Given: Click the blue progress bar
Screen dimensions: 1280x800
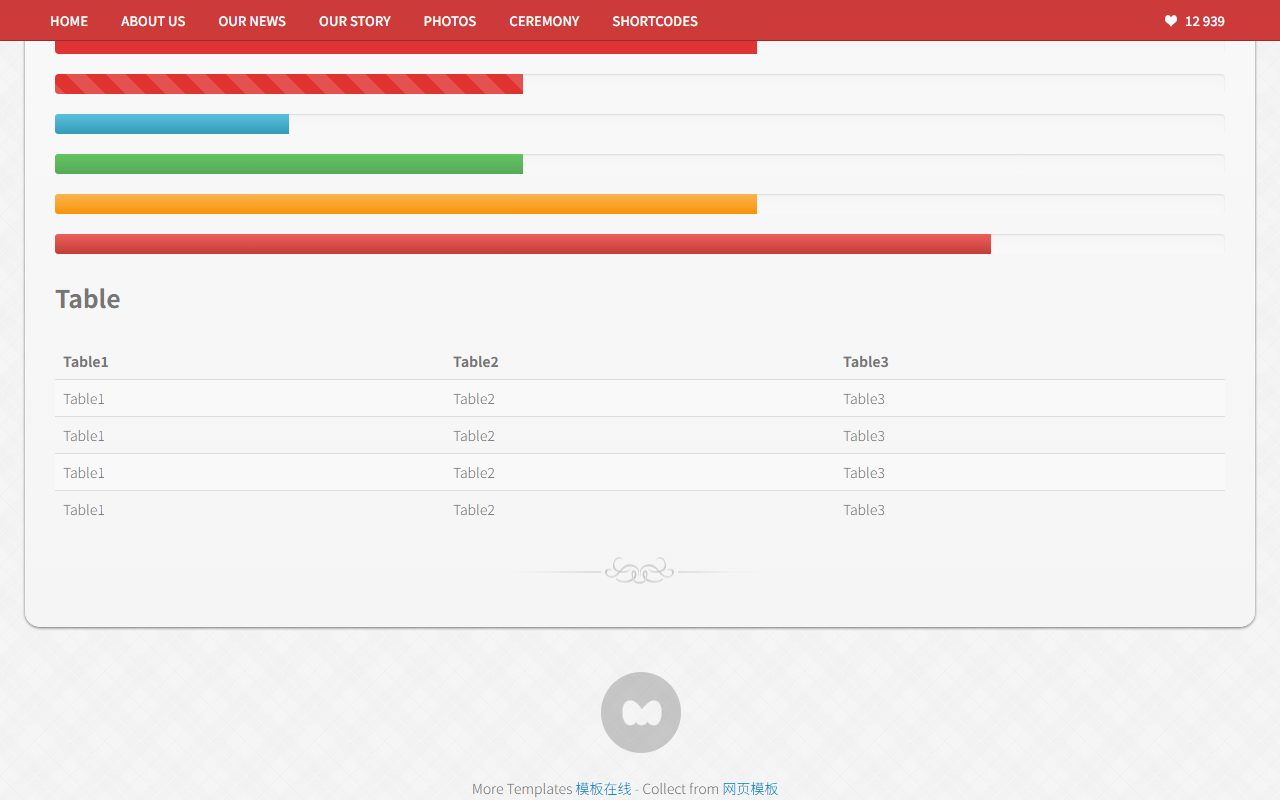Looking at the screenshot, I should (x=172, y=124).
